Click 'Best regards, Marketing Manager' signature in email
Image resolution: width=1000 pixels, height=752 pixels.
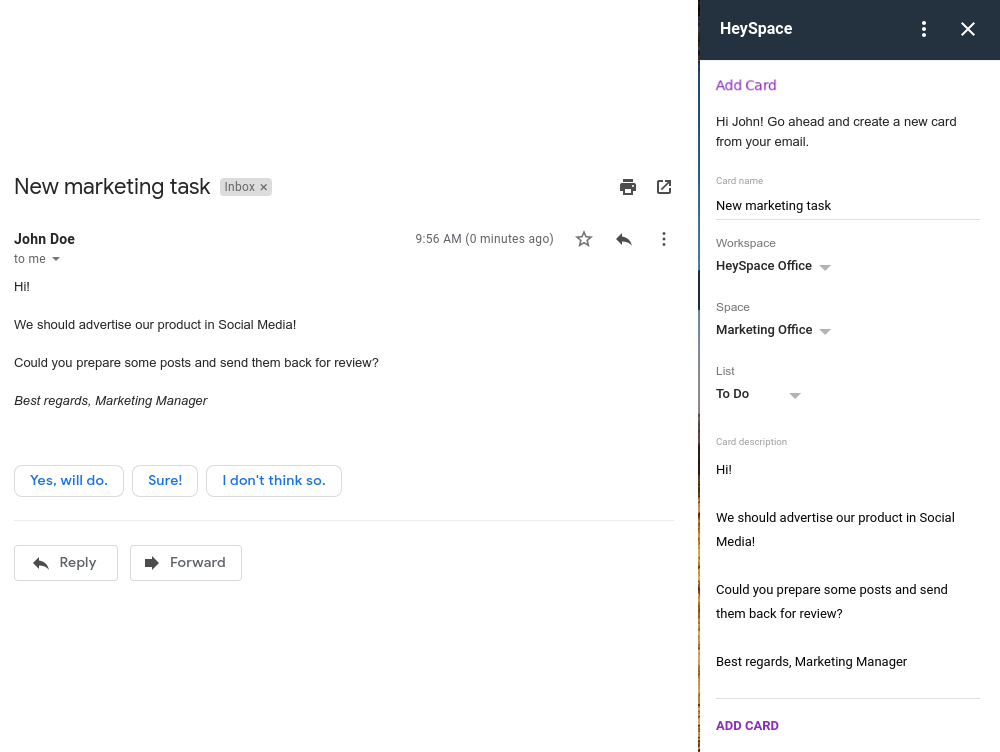pos(111,401)
